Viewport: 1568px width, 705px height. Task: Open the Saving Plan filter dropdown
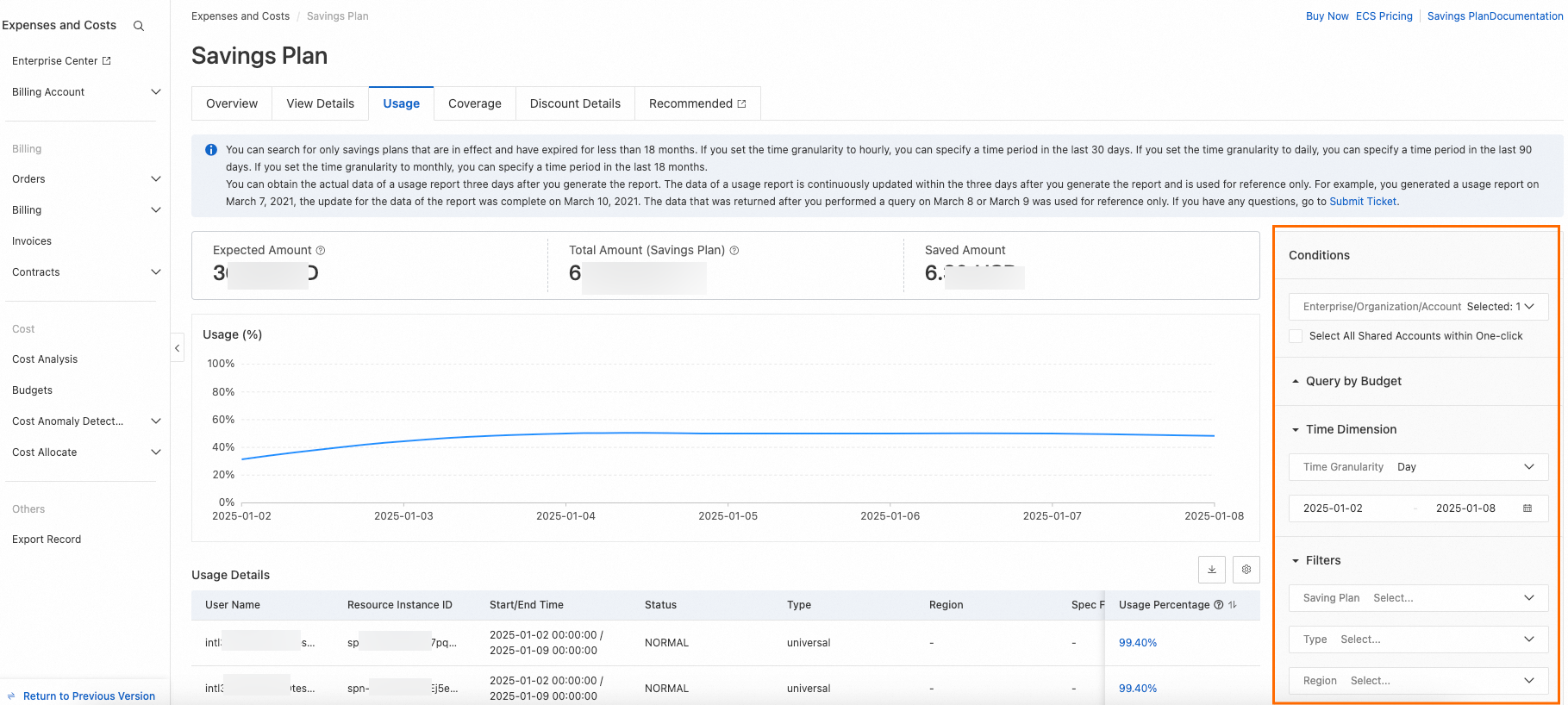click(1418, 598)
